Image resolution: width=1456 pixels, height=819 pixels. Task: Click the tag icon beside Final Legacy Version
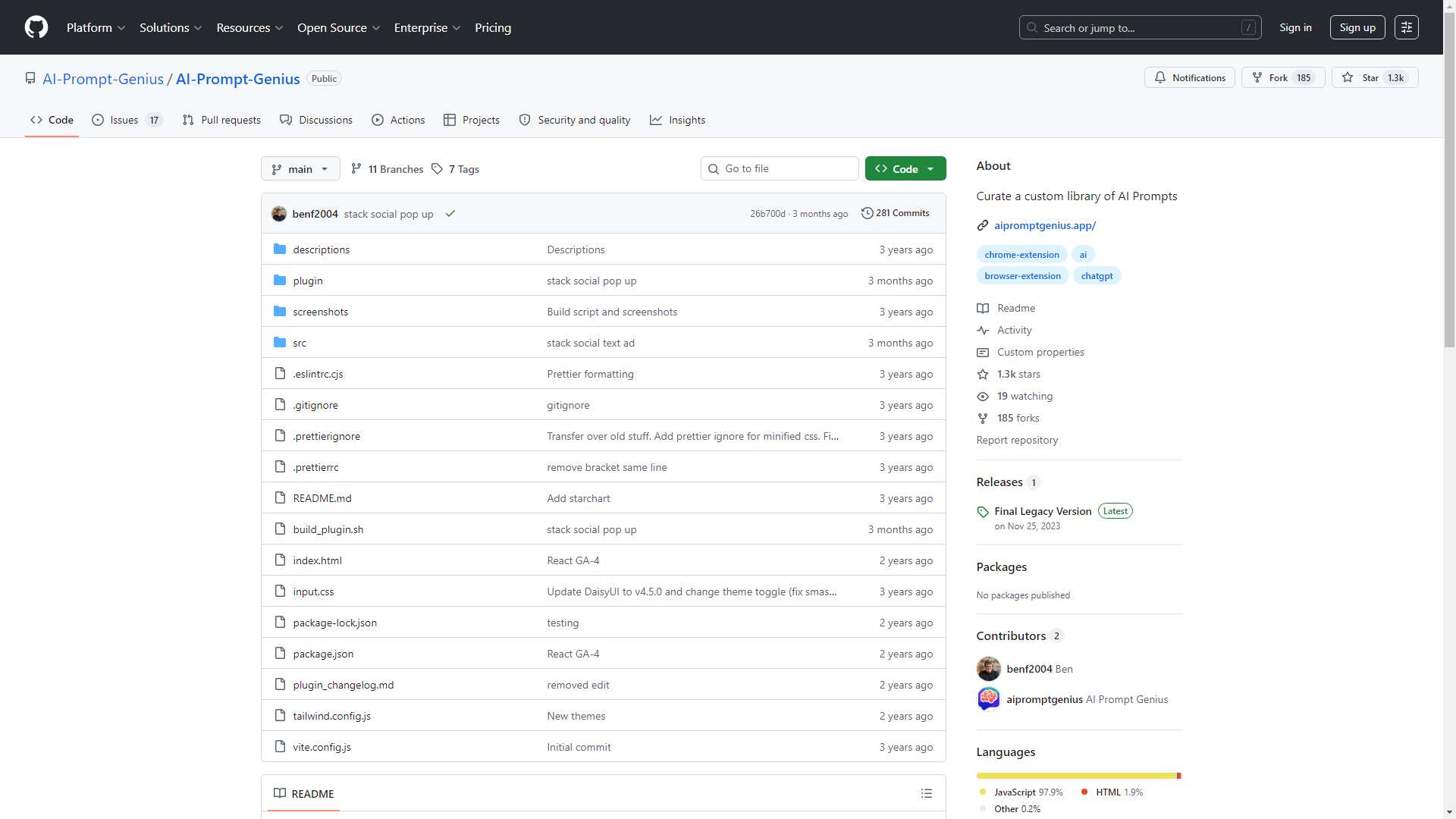point(983,512)
